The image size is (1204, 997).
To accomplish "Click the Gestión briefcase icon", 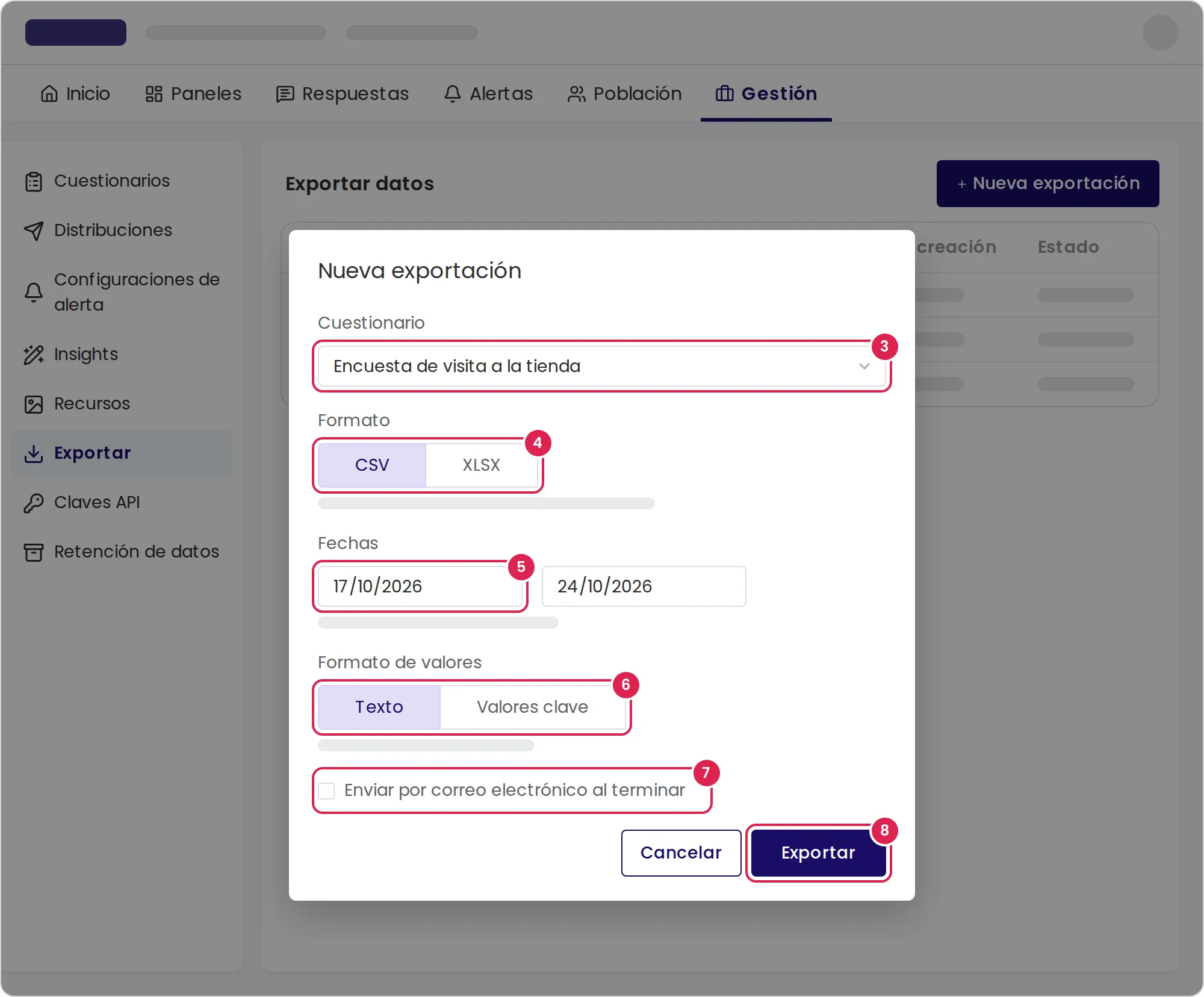I will coord(724,94).
